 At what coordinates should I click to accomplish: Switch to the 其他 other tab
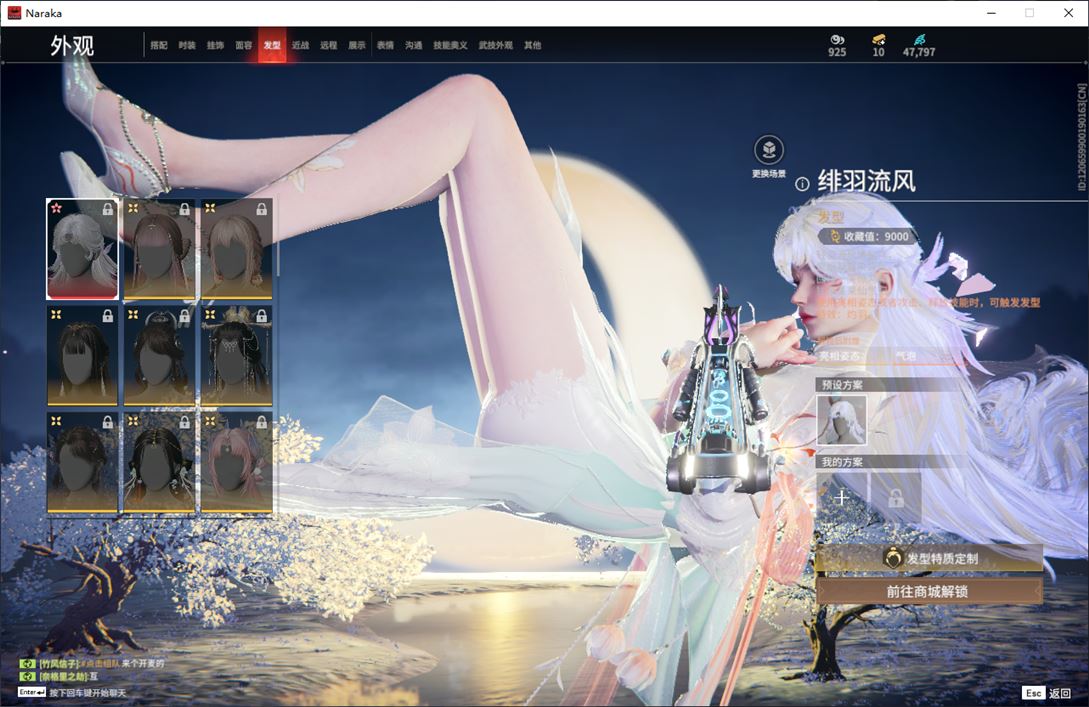point(533,45)
